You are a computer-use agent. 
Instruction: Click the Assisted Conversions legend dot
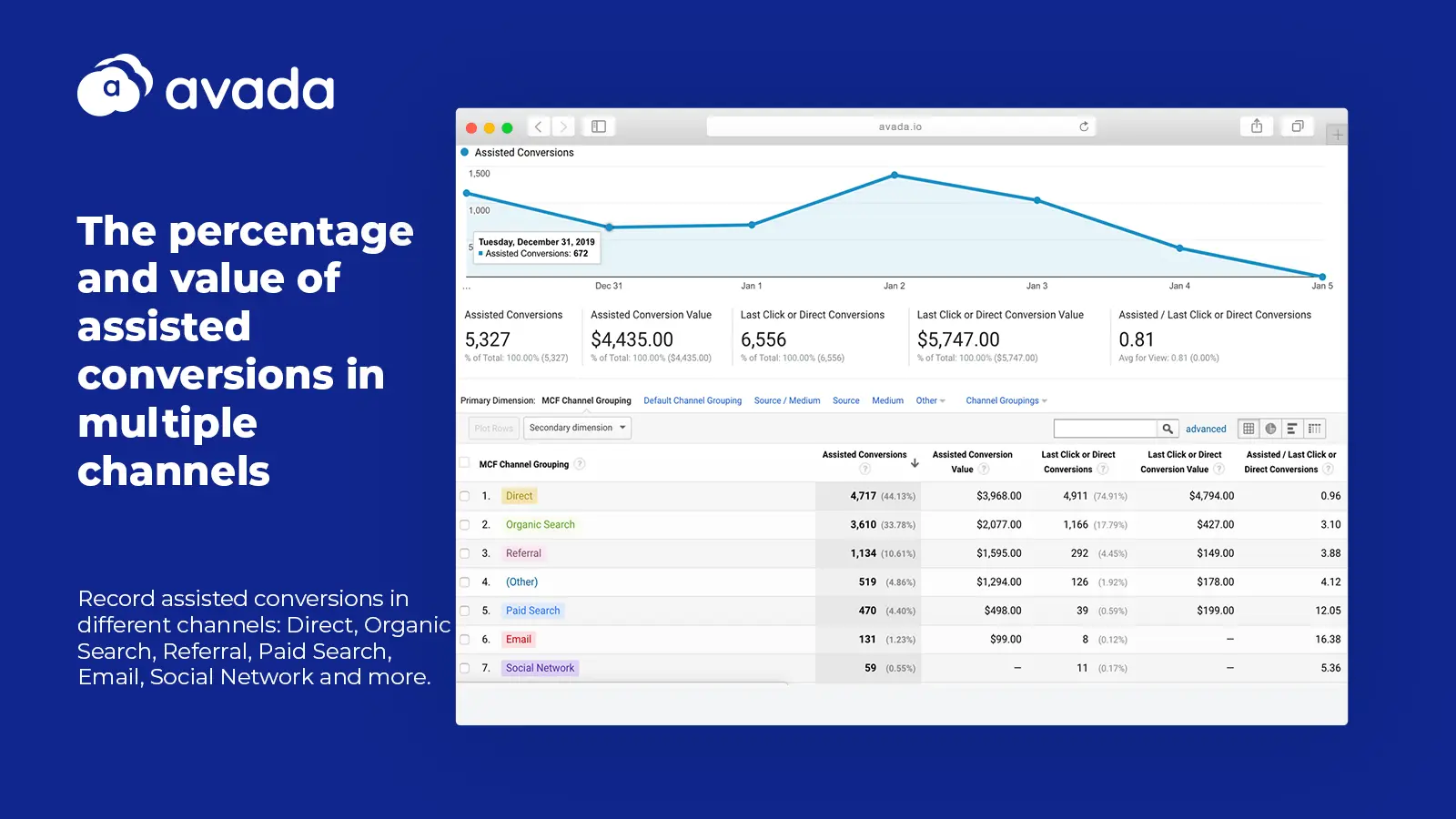tap(465, 152)
